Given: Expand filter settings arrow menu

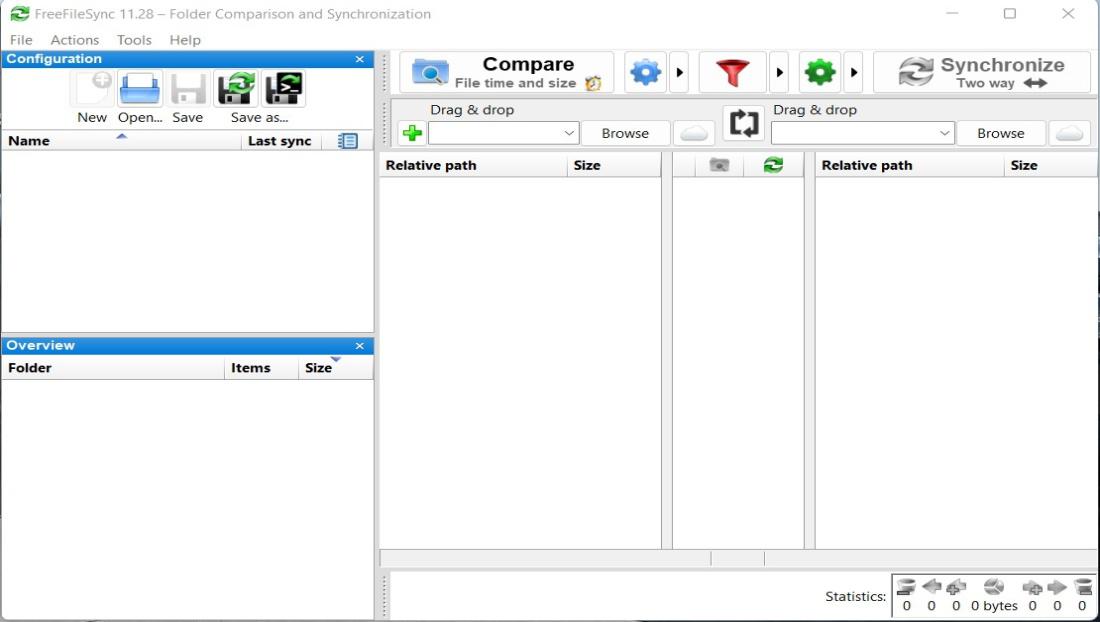Looking at the screenshot, I should coord(779,72).
